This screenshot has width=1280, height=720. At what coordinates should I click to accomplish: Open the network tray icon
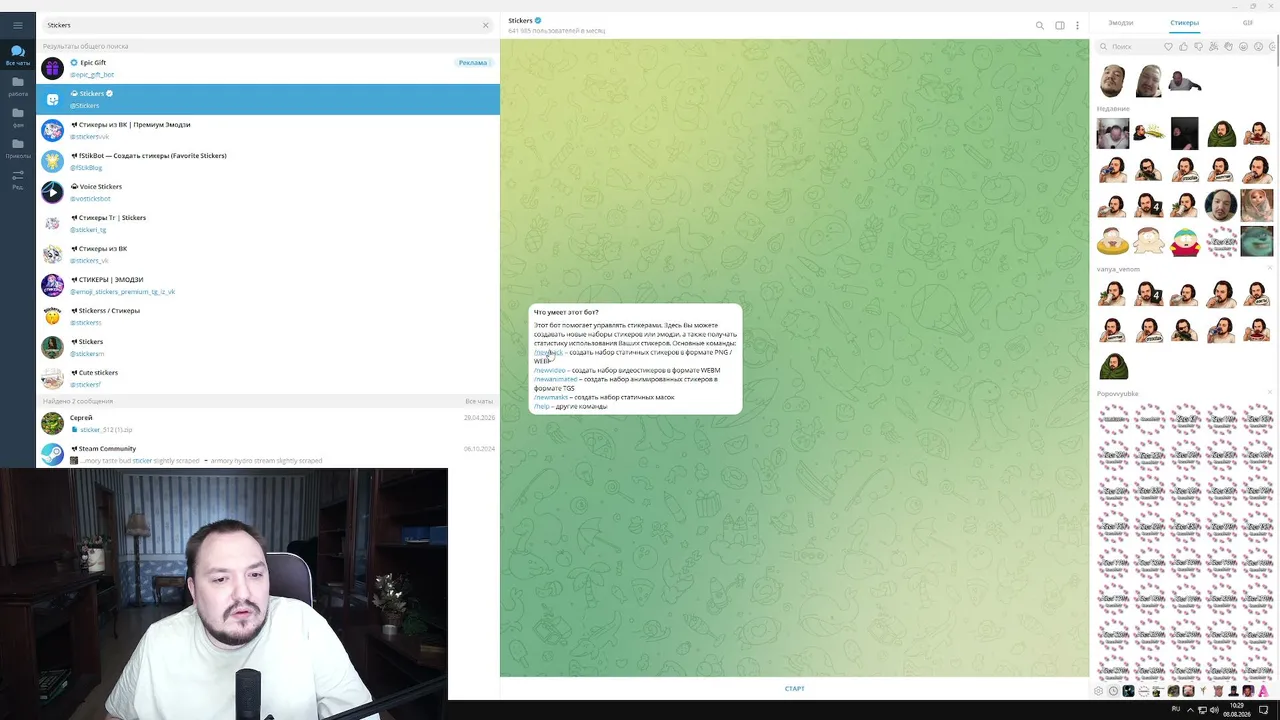[1202, 710]
